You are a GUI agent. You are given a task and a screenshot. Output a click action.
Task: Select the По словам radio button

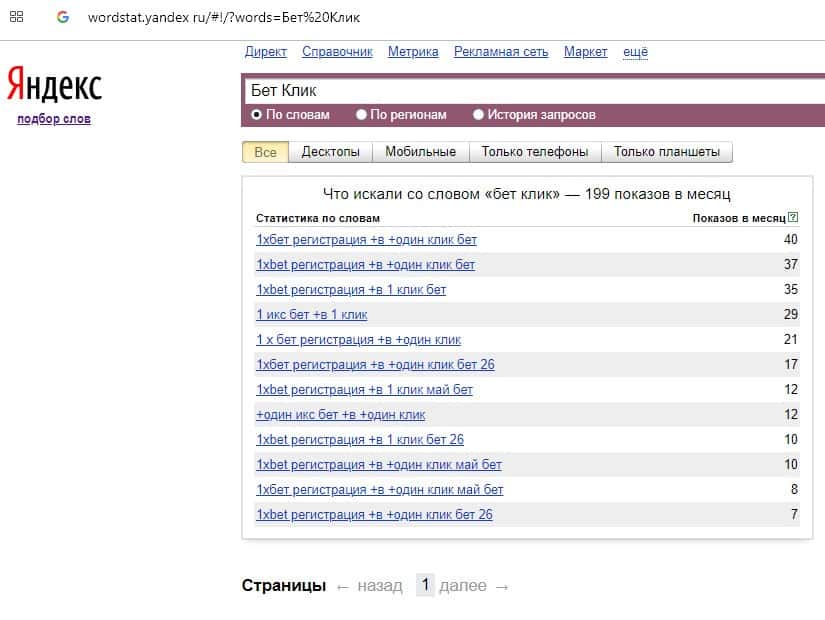tap(256, 115)
